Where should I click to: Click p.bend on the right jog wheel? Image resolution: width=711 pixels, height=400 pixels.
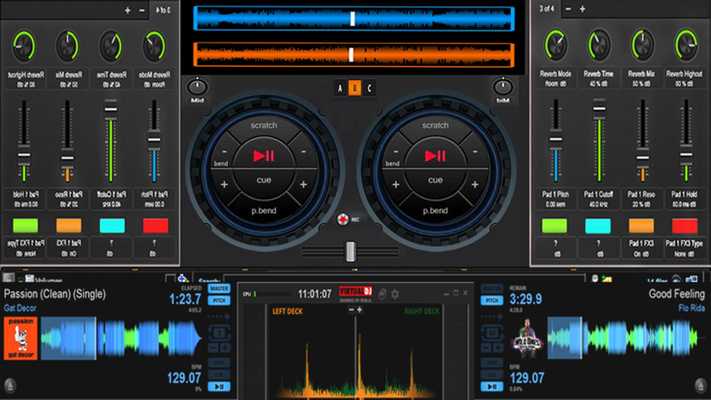pyautogui.click(x=435, y=211)
